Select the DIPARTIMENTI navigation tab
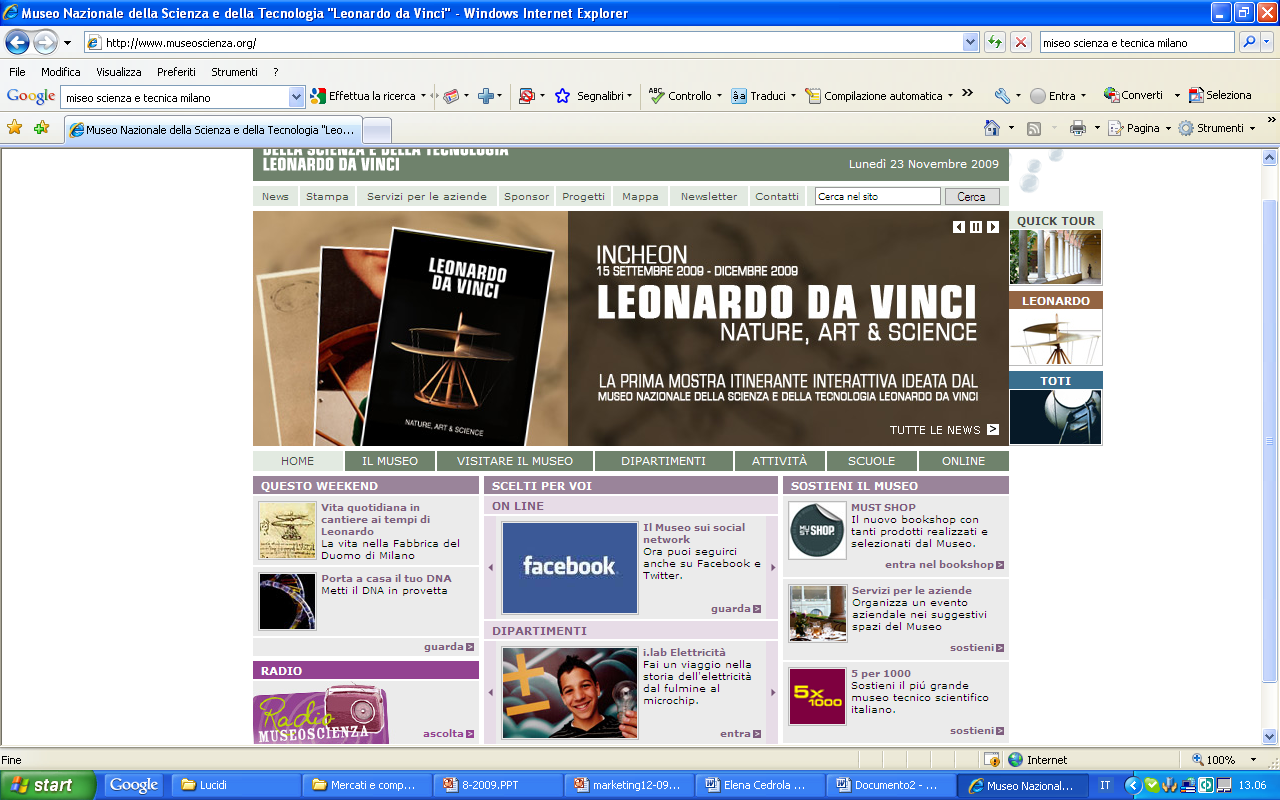This screenshot has width=1280, height=800. pos(663,461)
